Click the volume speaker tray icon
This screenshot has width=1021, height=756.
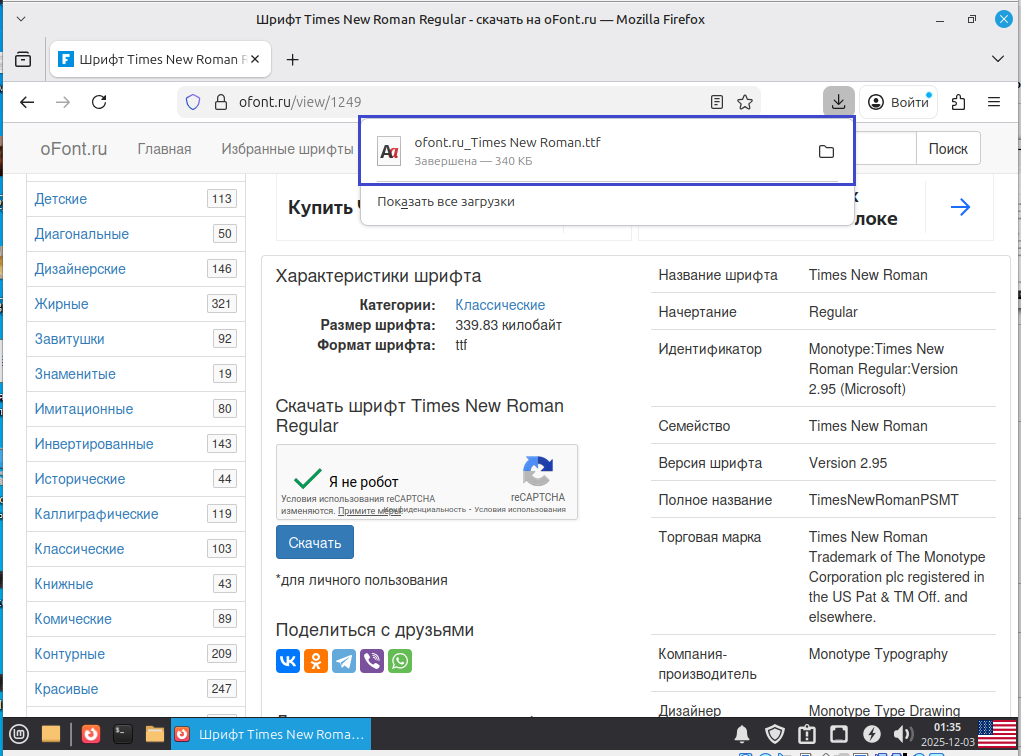[902, 735]
